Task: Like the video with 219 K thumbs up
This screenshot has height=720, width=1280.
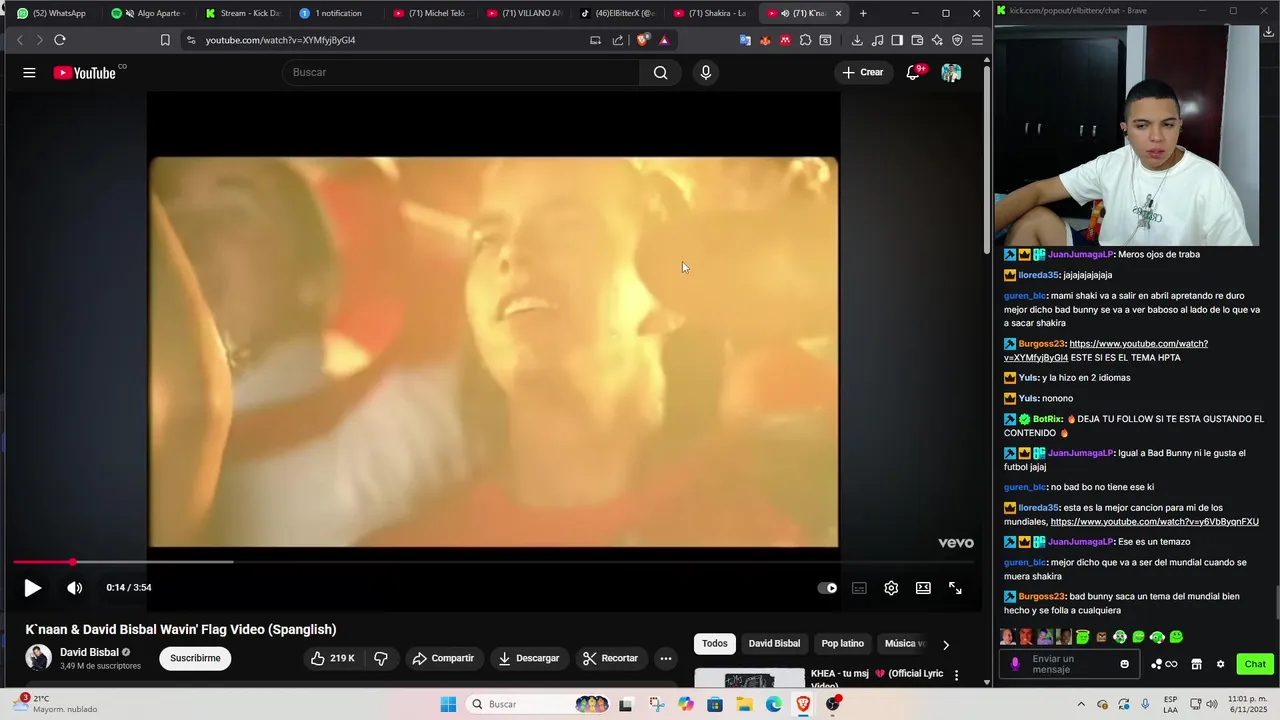Action: (x=333, y=658)
